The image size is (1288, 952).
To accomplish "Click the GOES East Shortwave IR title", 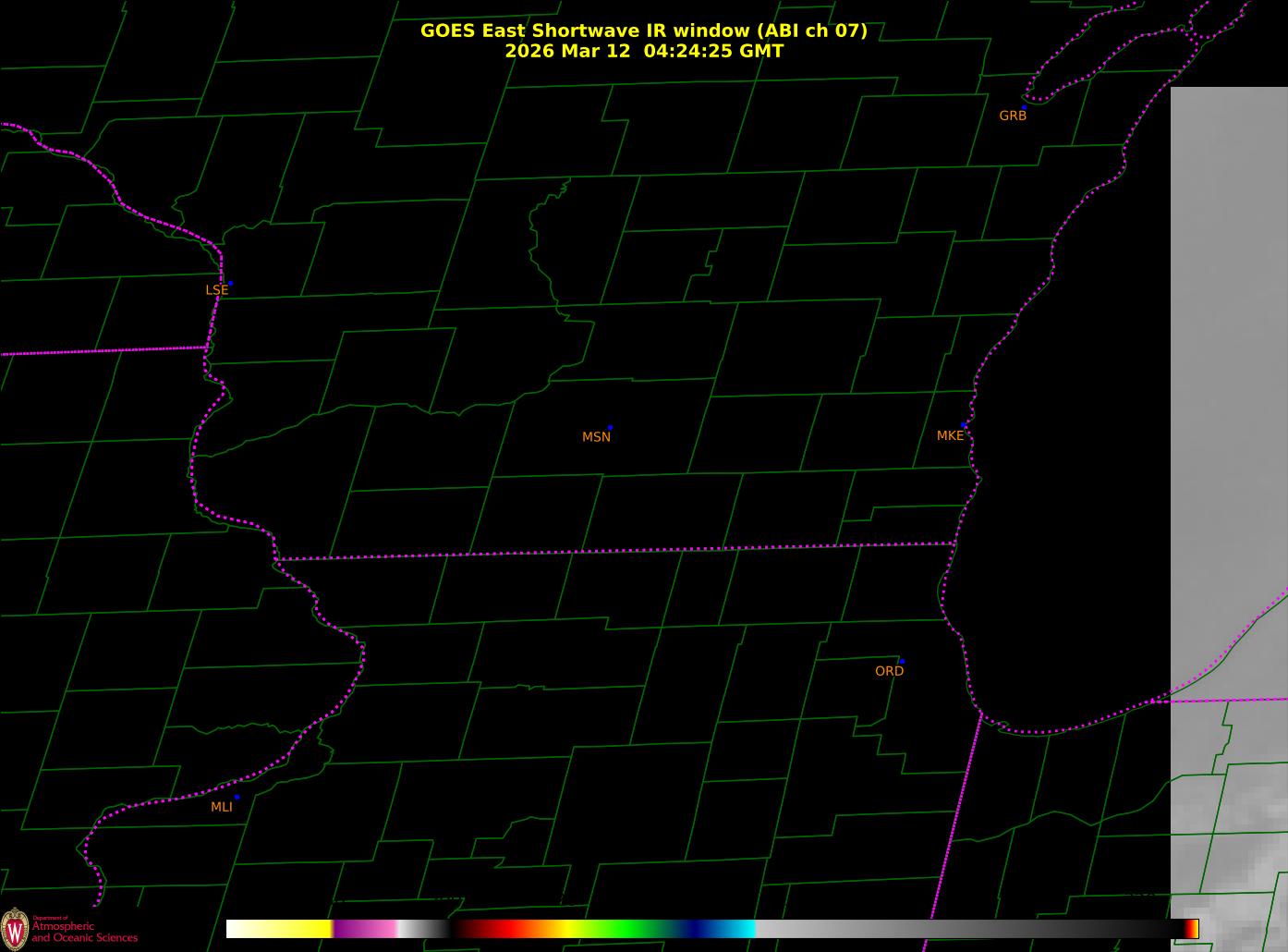I will click(643, 31).
